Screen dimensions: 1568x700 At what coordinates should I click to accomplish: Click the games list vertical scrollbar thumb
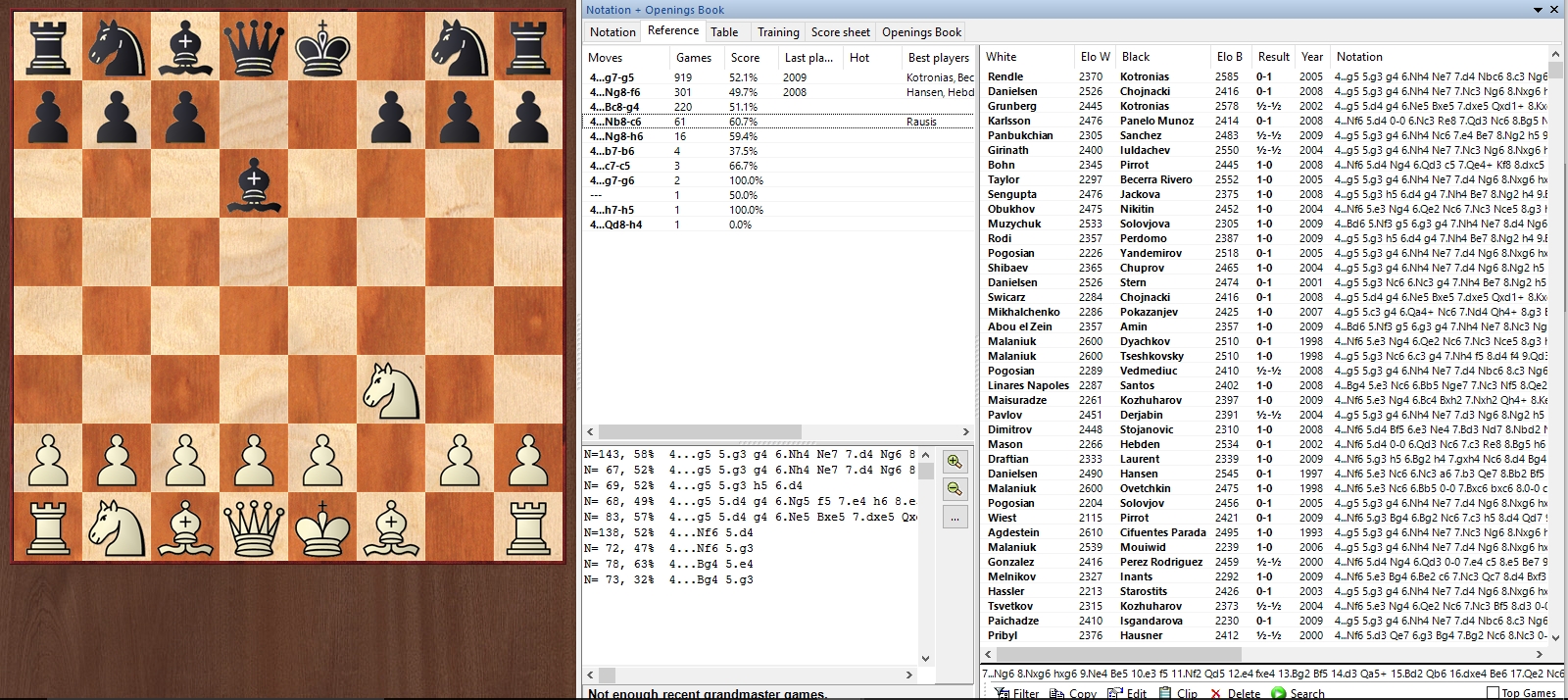coord(1555,70)
